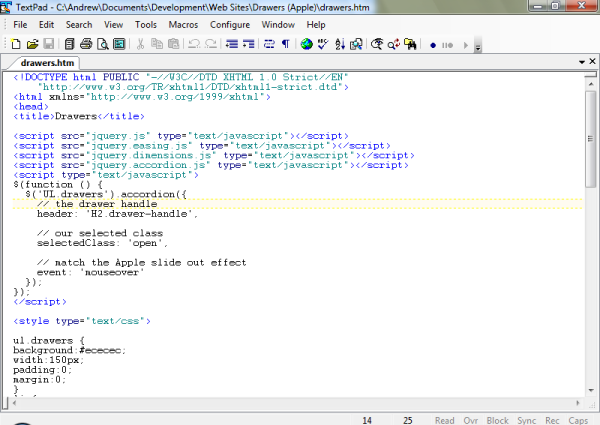Open Replace dialog icon
The width and height of the screenshot is (600, 425).
[394, 44]
